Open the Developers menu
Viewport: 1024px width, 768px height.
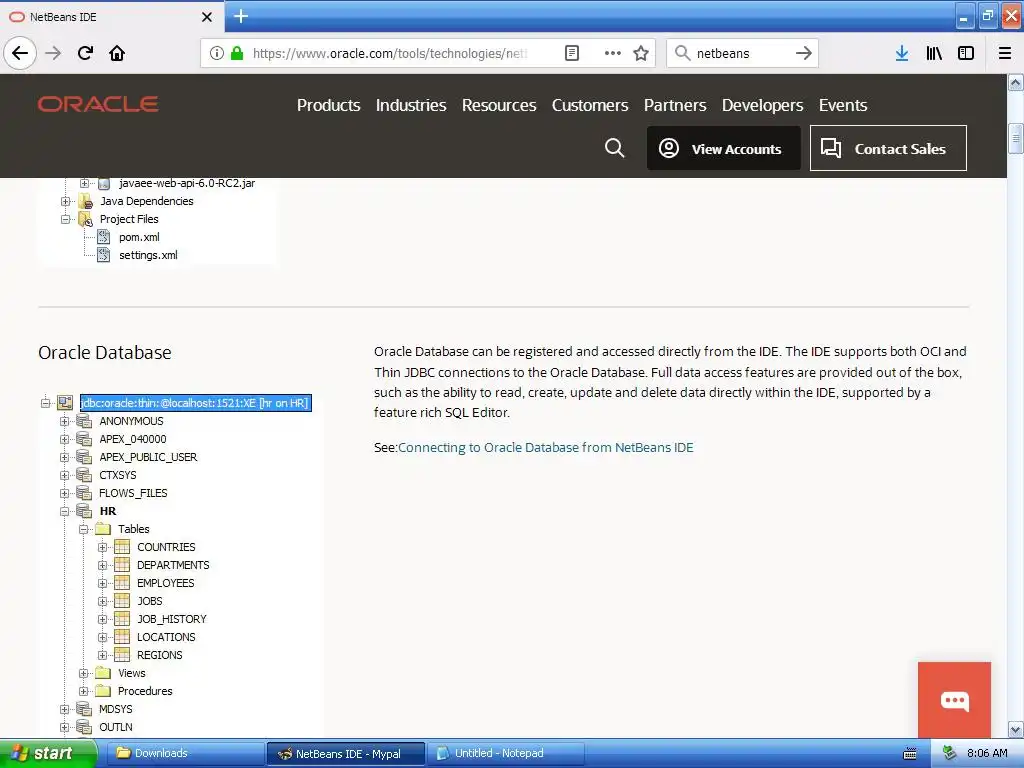[762, 105]
